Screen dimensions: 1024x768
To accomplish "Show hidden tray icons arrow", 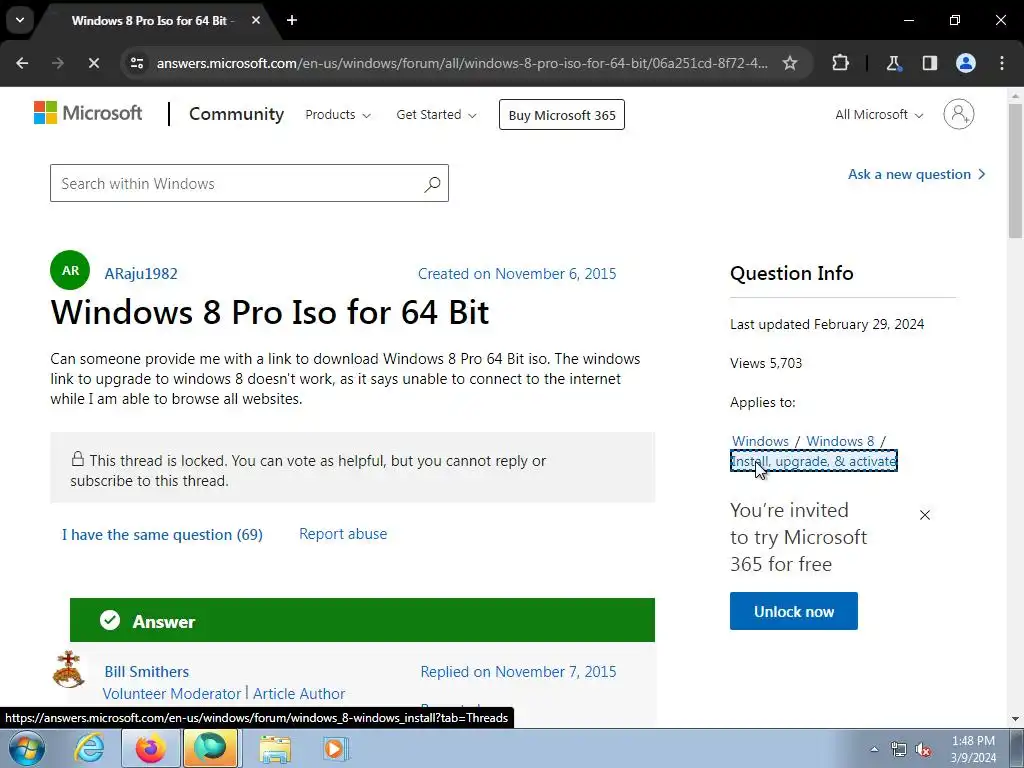I will 874,749.
